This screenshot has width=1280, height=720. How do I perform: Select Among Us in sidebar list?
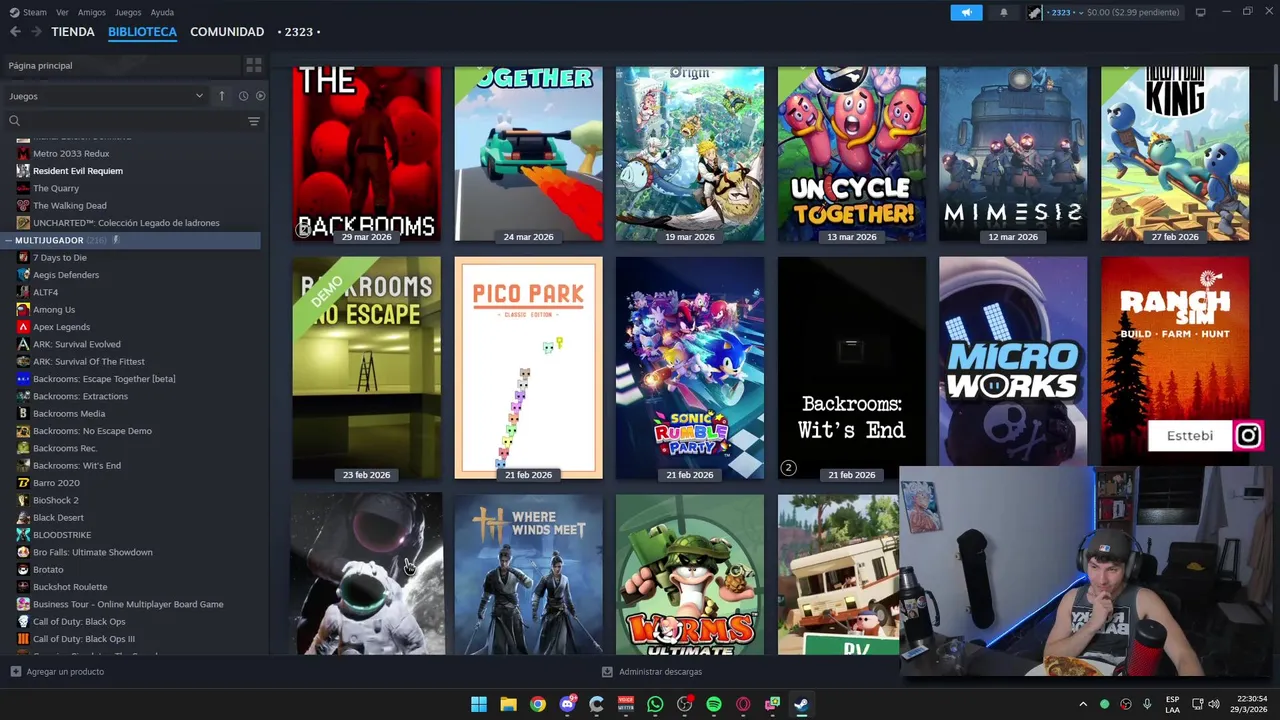(x=54, y=310)
